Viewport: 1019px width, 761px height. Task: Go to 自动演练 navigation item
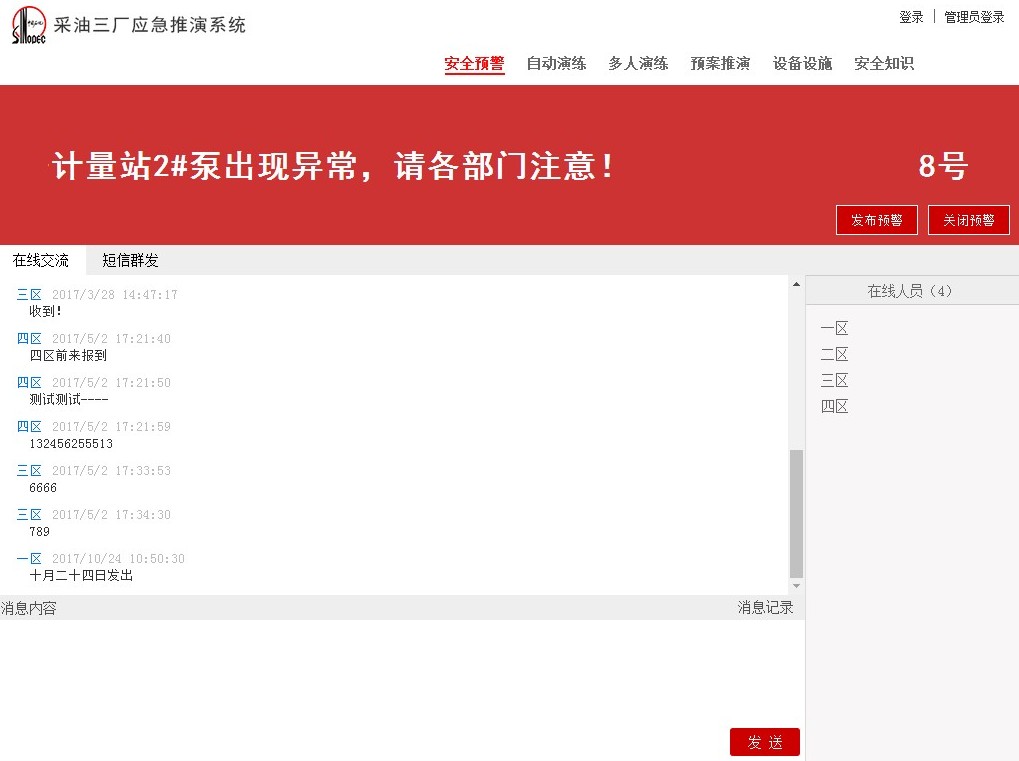(556, 64)
